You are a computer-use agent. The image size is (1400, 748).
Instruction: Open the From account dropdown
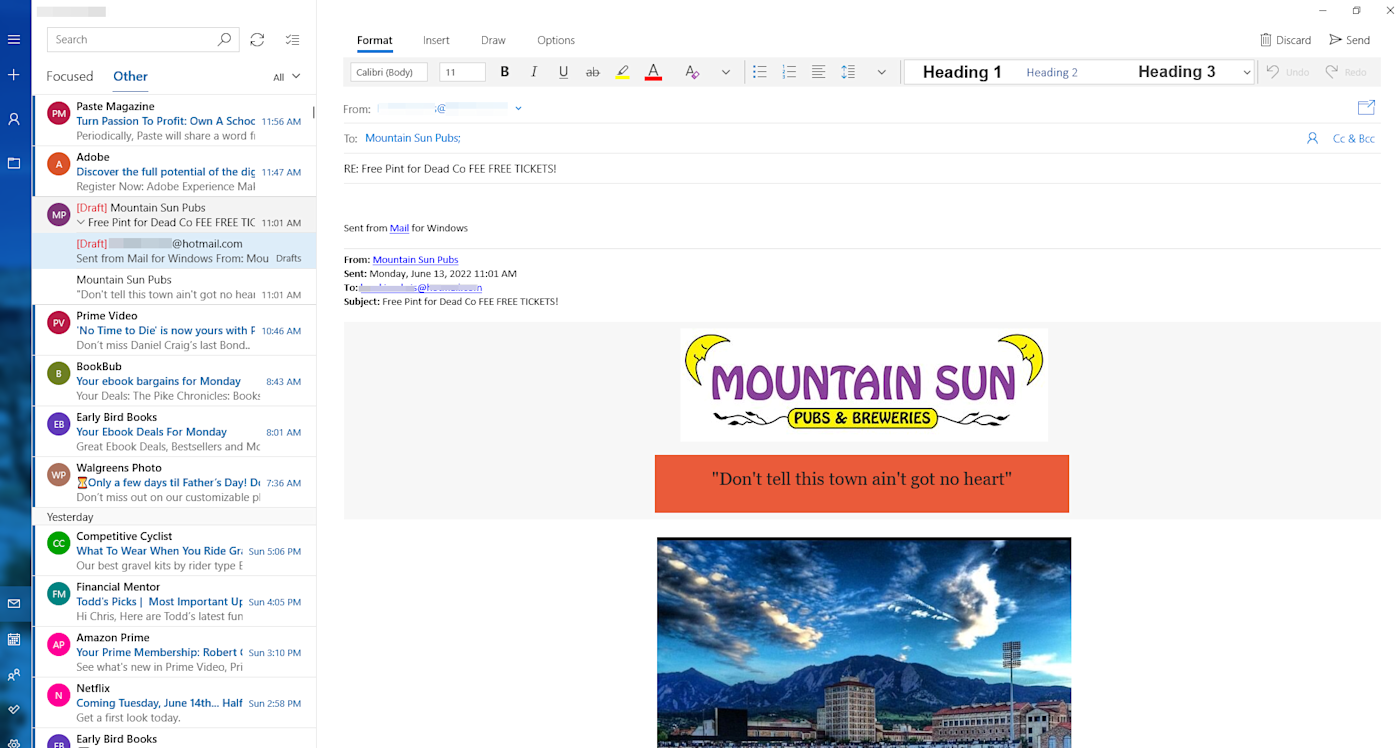pos(518,108)
